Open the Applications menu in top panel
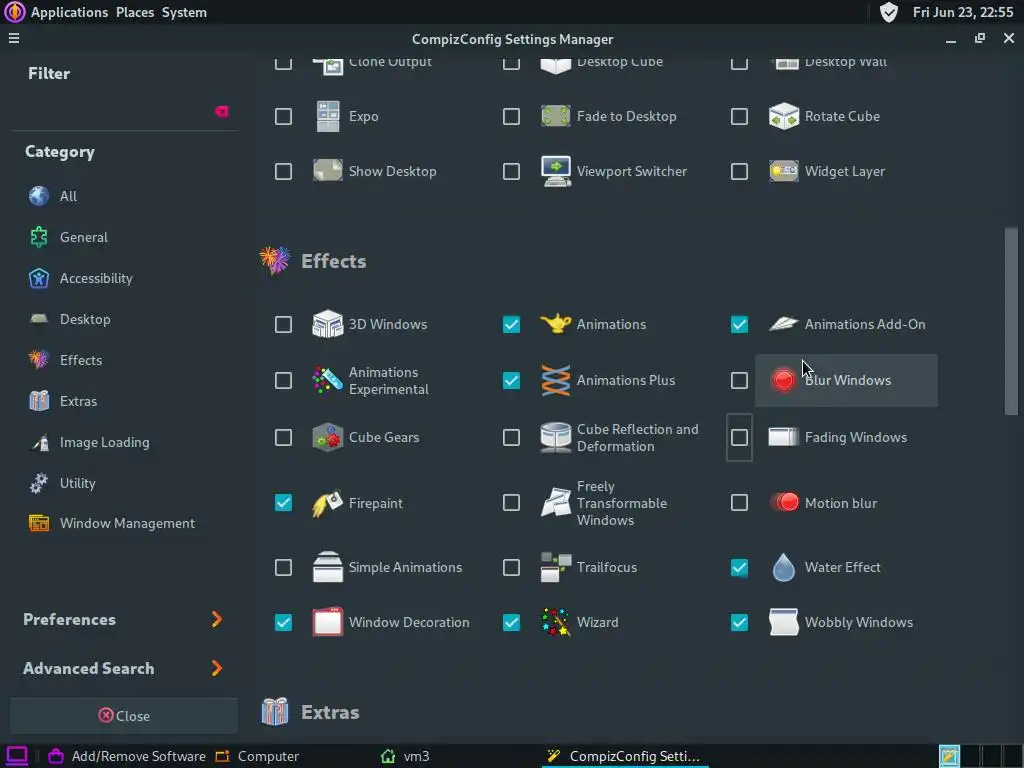The height and width of the screenshot is (768, 1024). tap(69, 12)
